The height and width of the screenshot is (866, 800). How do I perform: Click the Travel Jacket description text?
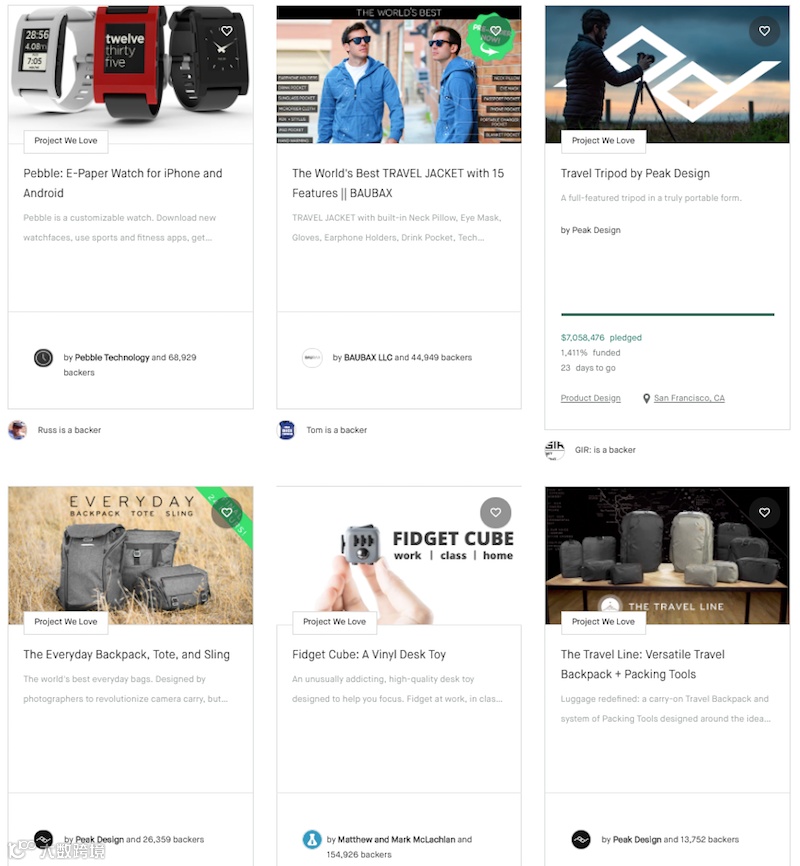point(397,228)
